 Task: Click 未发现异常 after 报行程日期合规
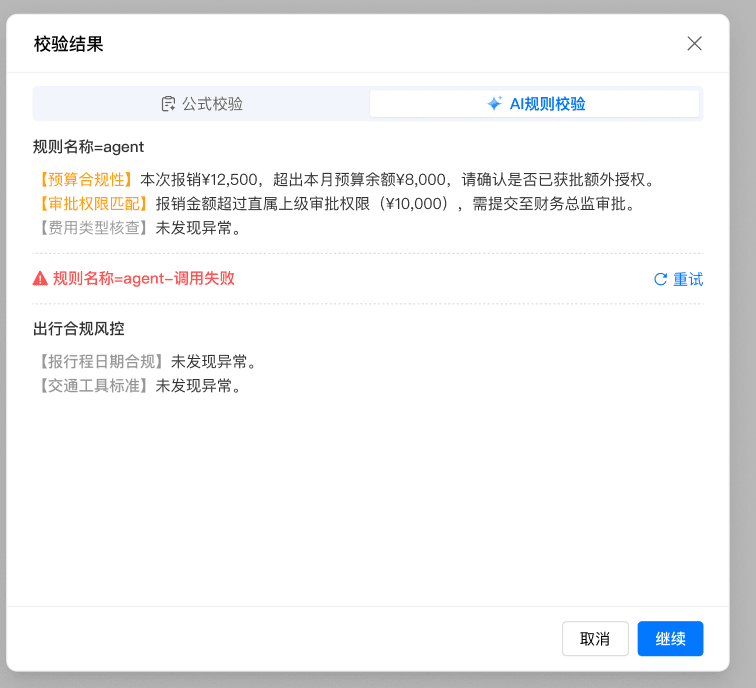214,361
